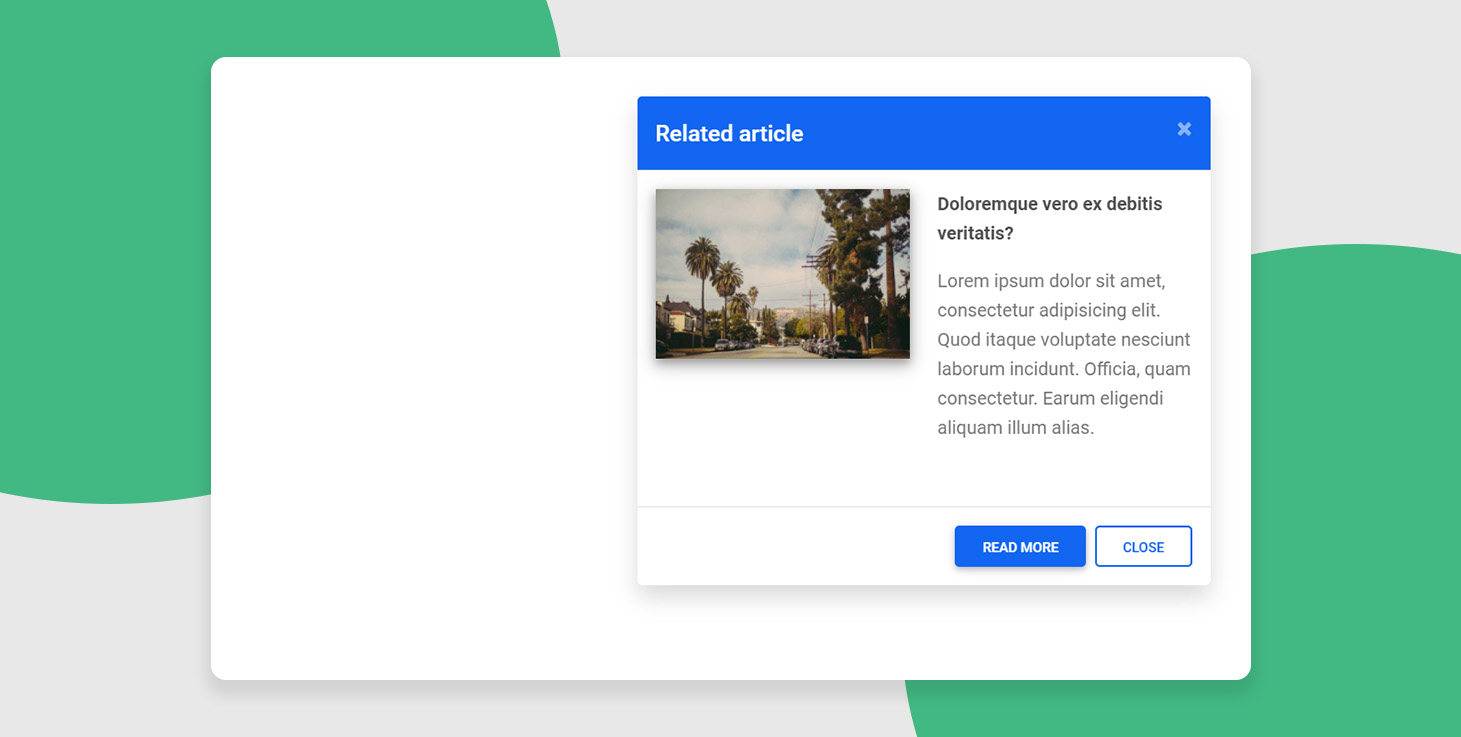Click the X icon in the modal header
The height and width of the screenshot is (737, 1461).
(1184, 129)
